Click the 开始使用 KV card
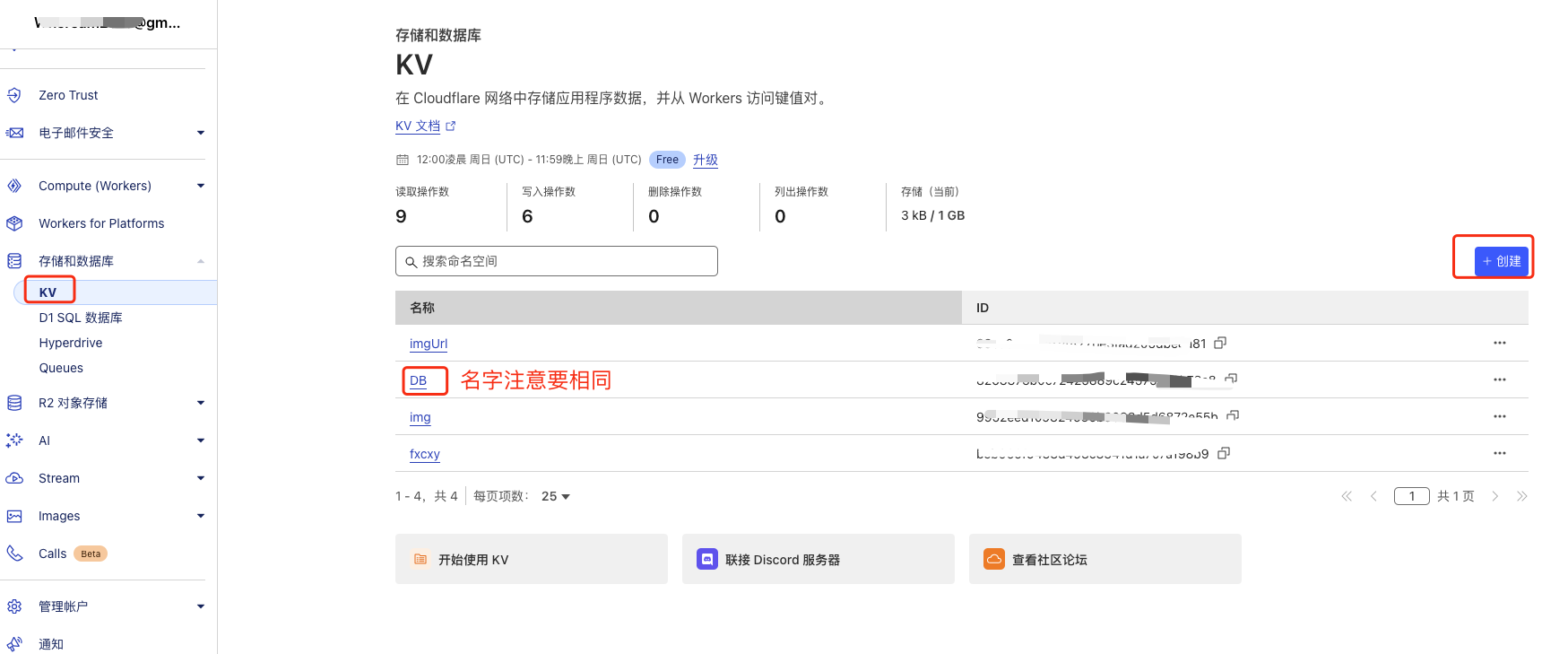The image size is (1568, 654). coord(532,559)
